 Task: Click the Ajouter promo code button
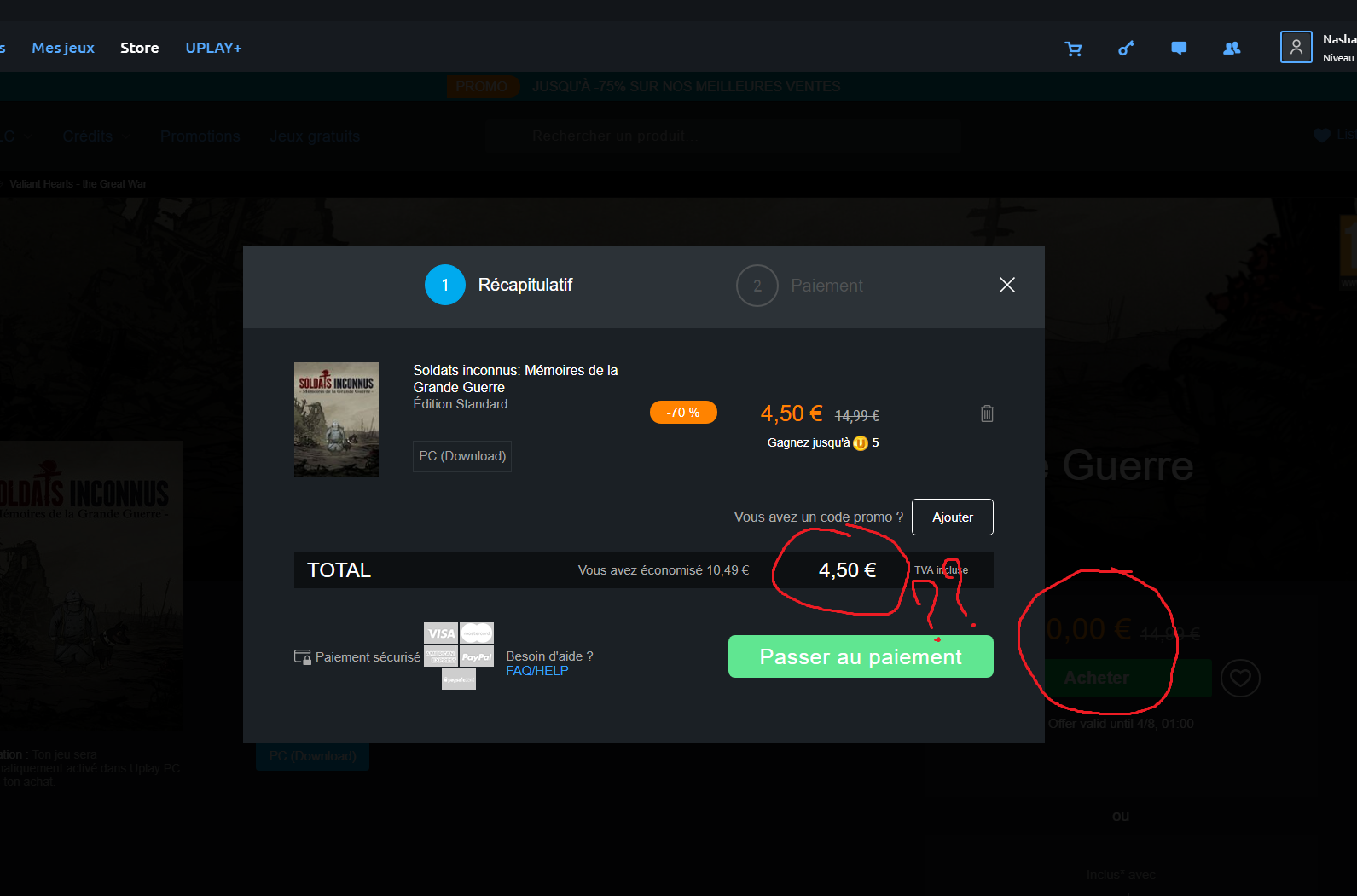[x=953, y=517]
